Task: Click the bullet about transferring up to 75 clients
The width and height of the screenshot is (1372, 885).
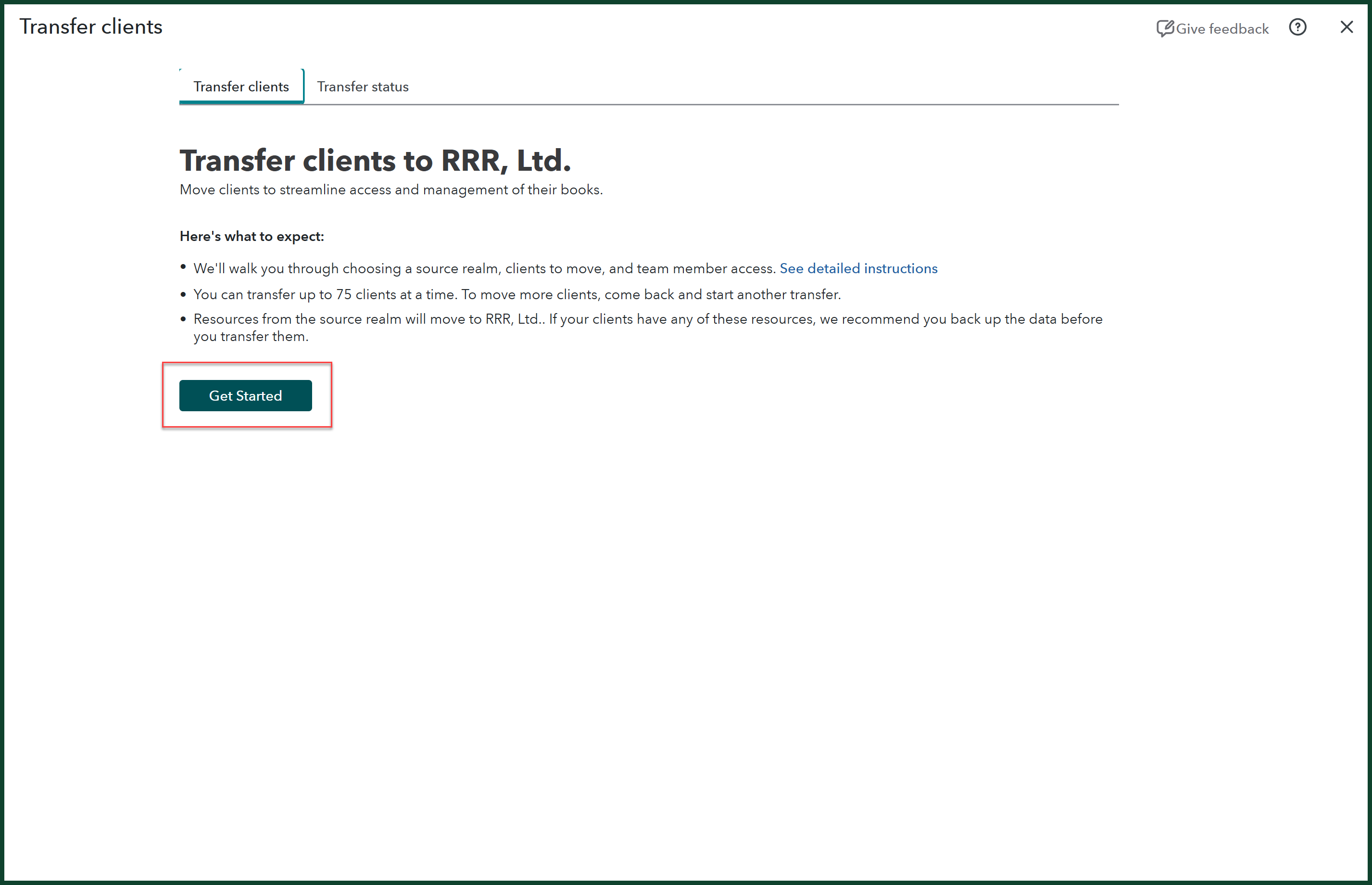Action: click(516, 294)
